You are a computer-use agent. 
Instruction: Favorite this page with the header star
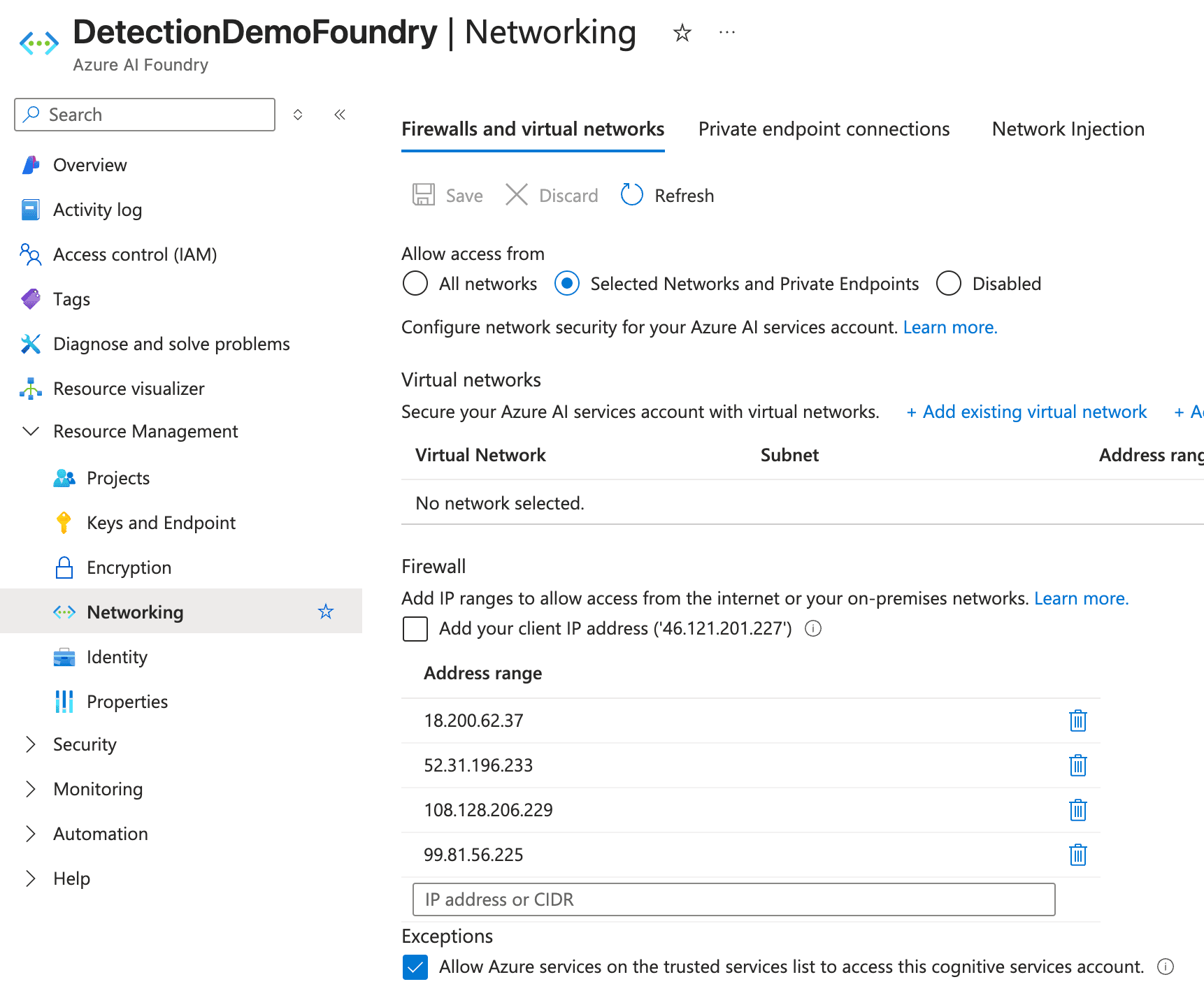[682, 33]
